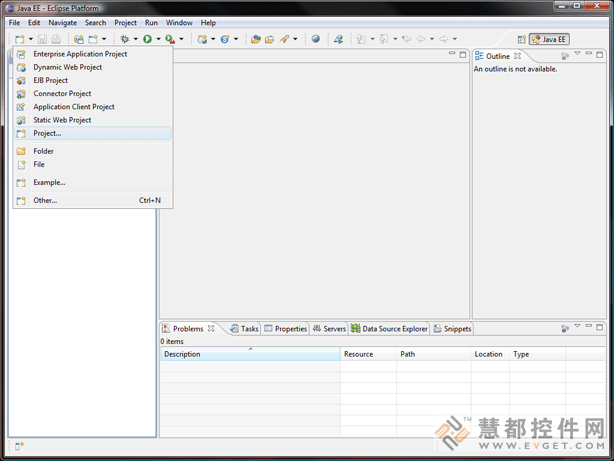Viewport: 614px width, 461px height.
Task: Choose Application Client Project entry
Action: point(93,107)
